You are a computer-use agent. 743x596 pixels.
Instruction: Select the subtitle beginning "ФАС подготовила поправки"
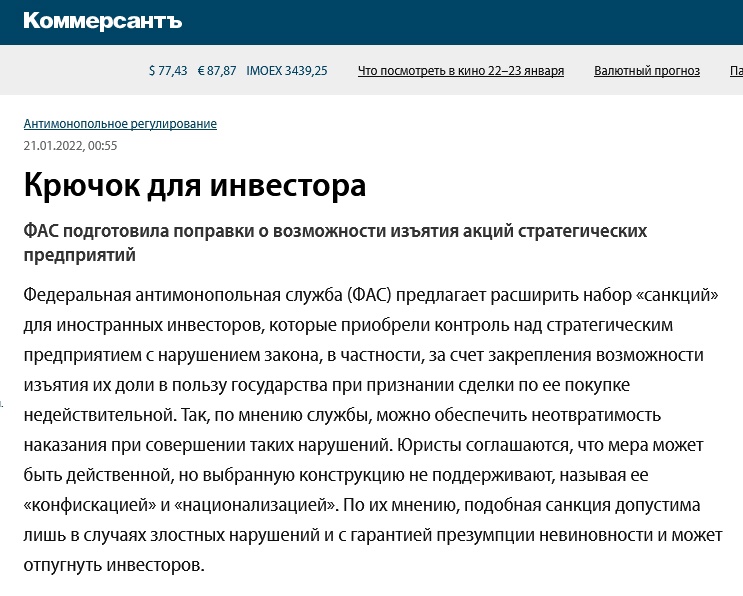coord(335,243)
